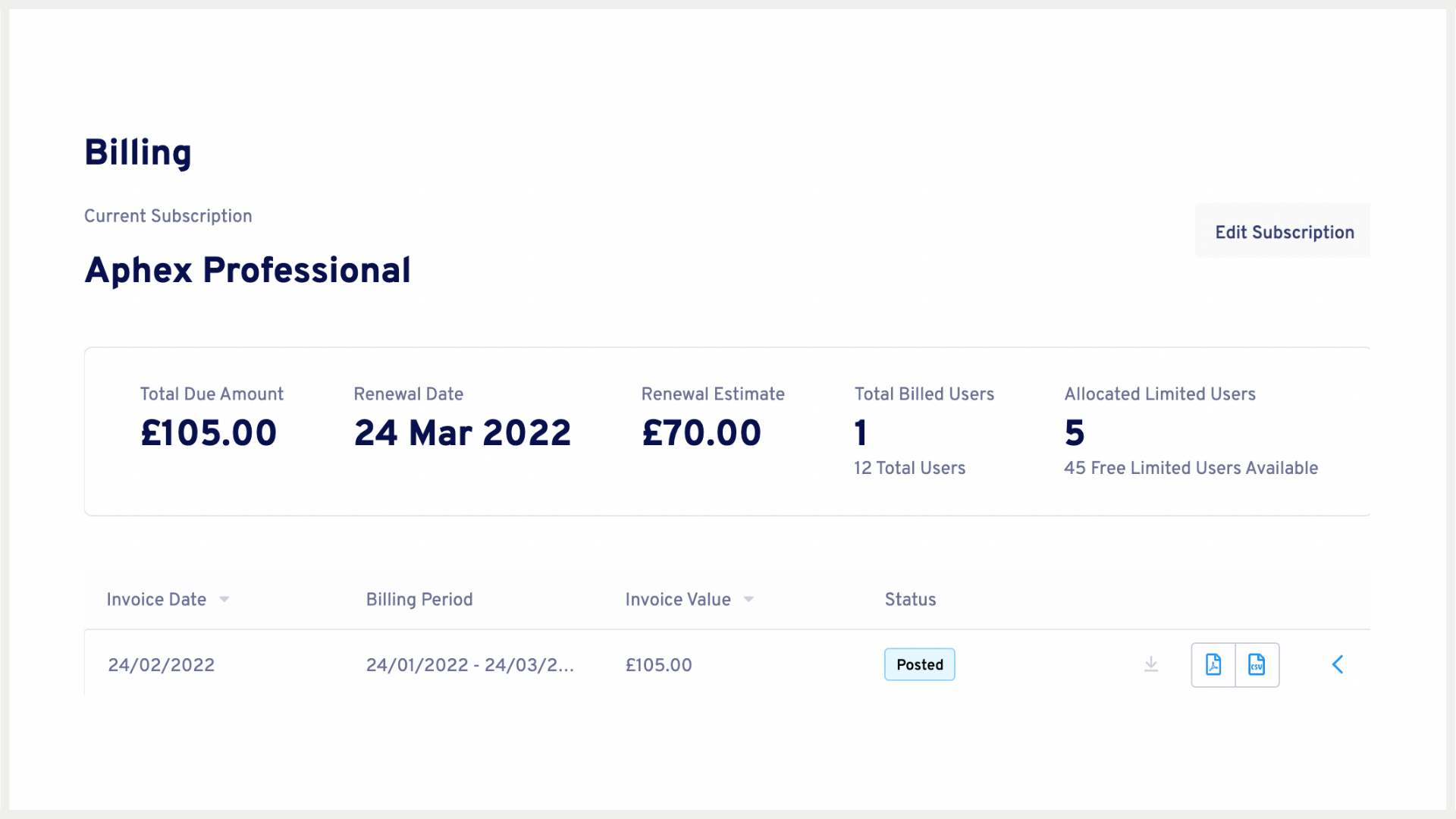Click the Allocated Limited Users value 5
1456x819 pixels.
point(1075,433)
